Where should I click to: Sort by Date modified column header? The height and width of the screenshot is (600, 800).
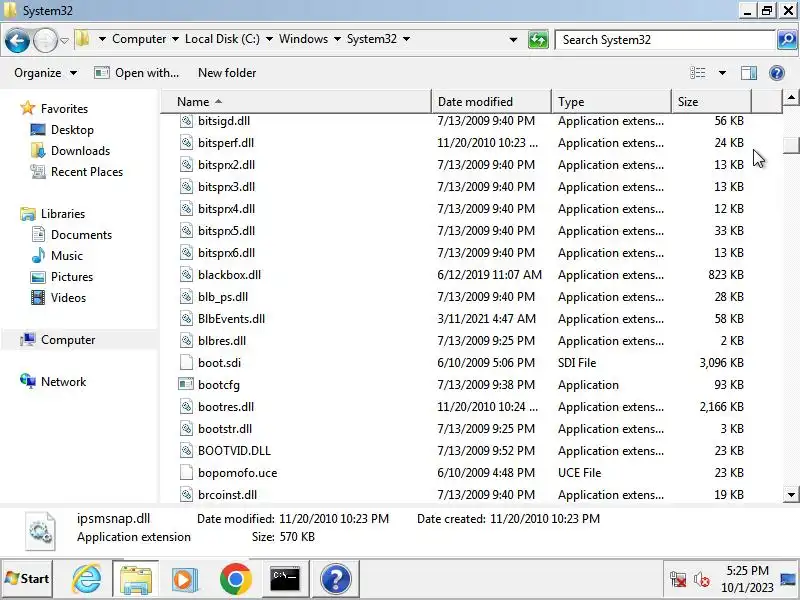(x=491, y=102)
